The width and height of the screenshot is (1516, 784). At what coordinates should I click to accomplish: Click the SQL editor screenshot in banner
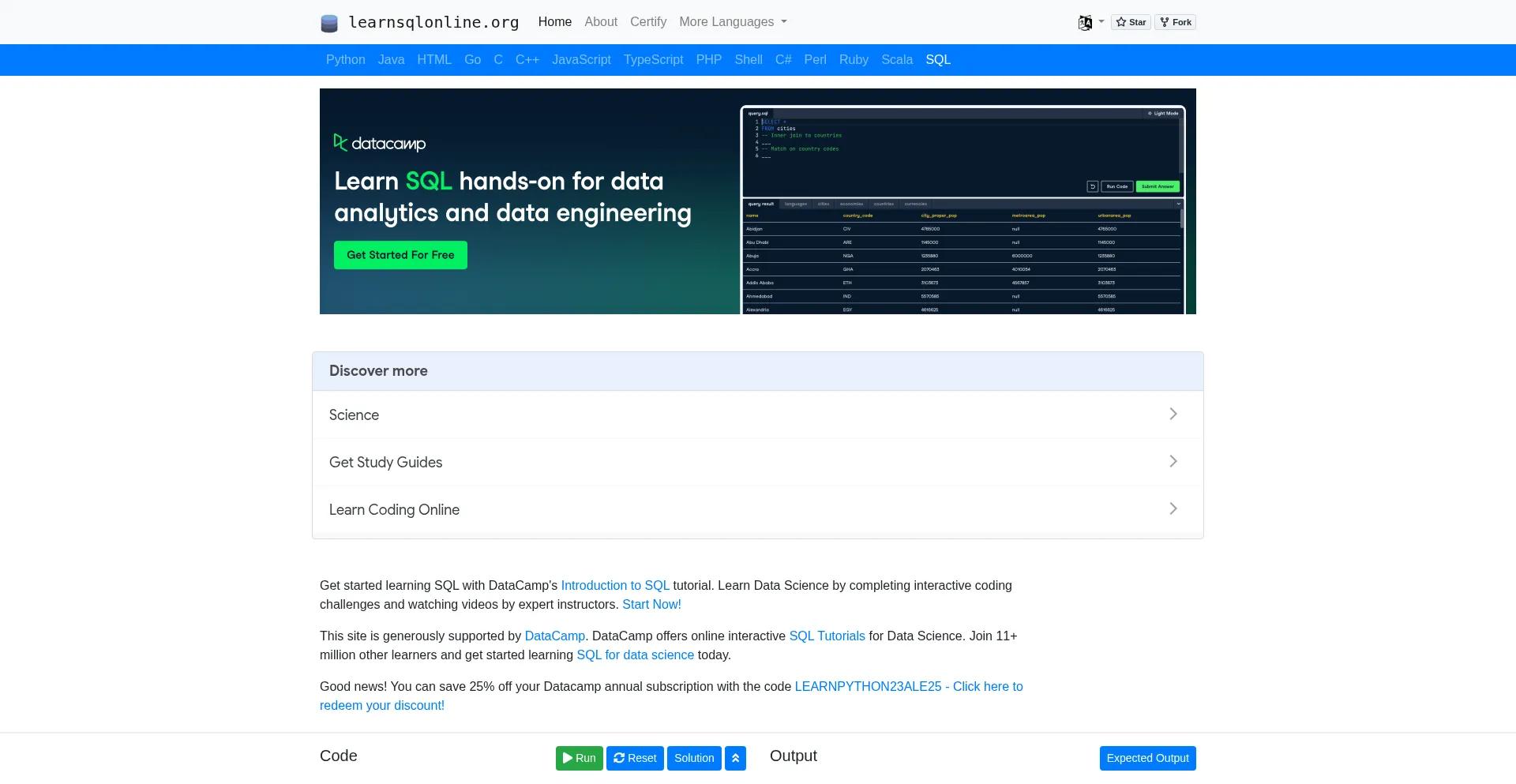tap(963, 210)
